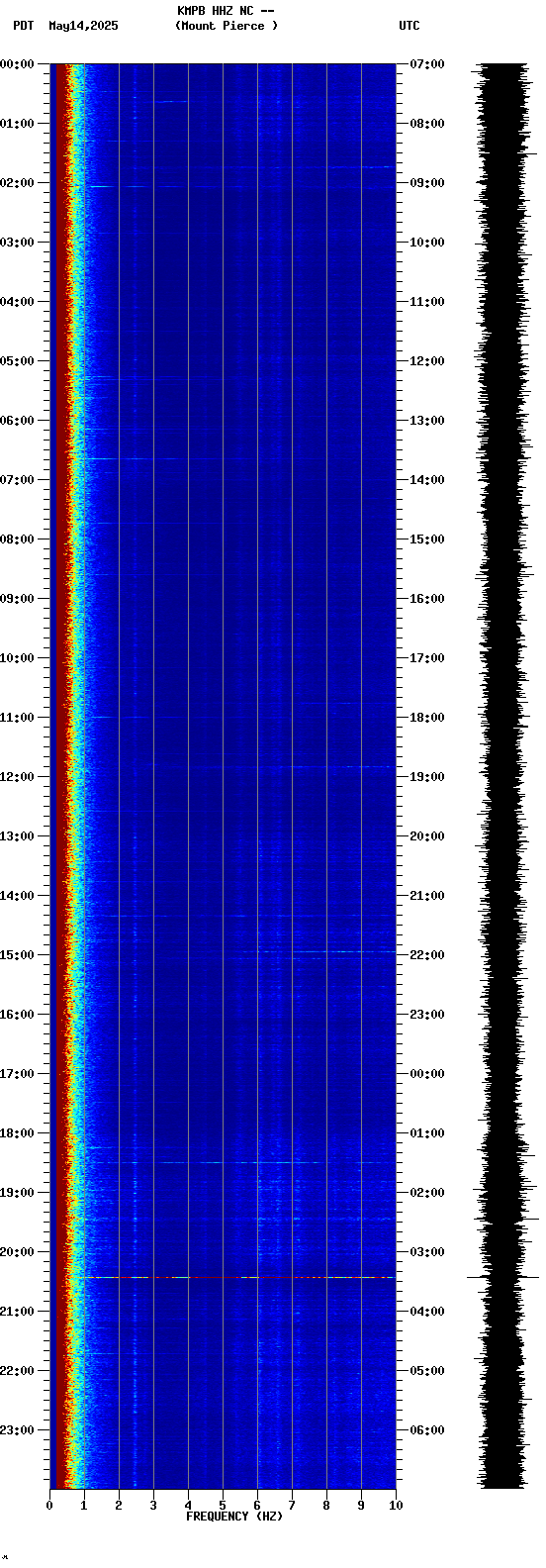Click the 04:00 PDT time label
546x1568 pixels.
(17, 302)
